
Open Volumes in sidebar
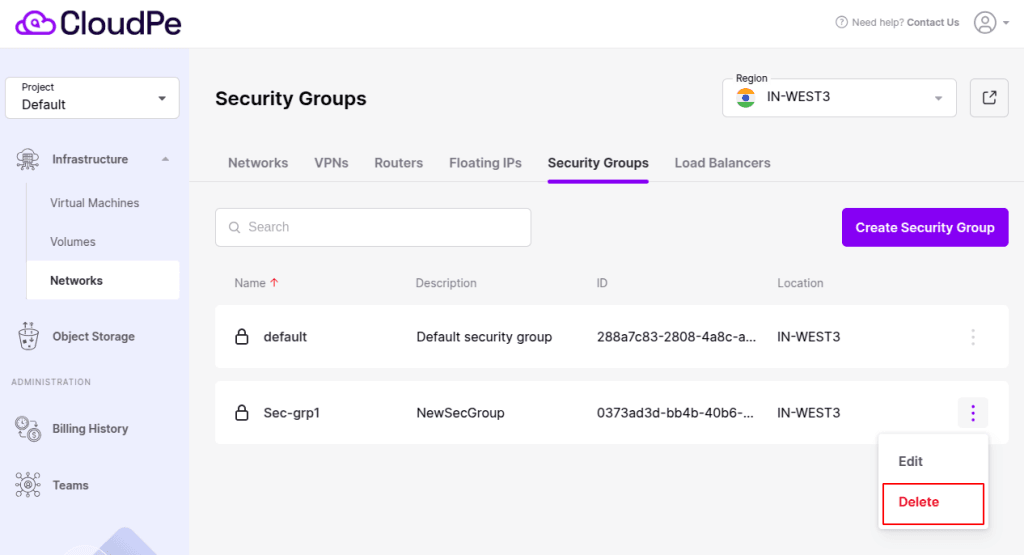pyautogui.click(x=72, y=242)
